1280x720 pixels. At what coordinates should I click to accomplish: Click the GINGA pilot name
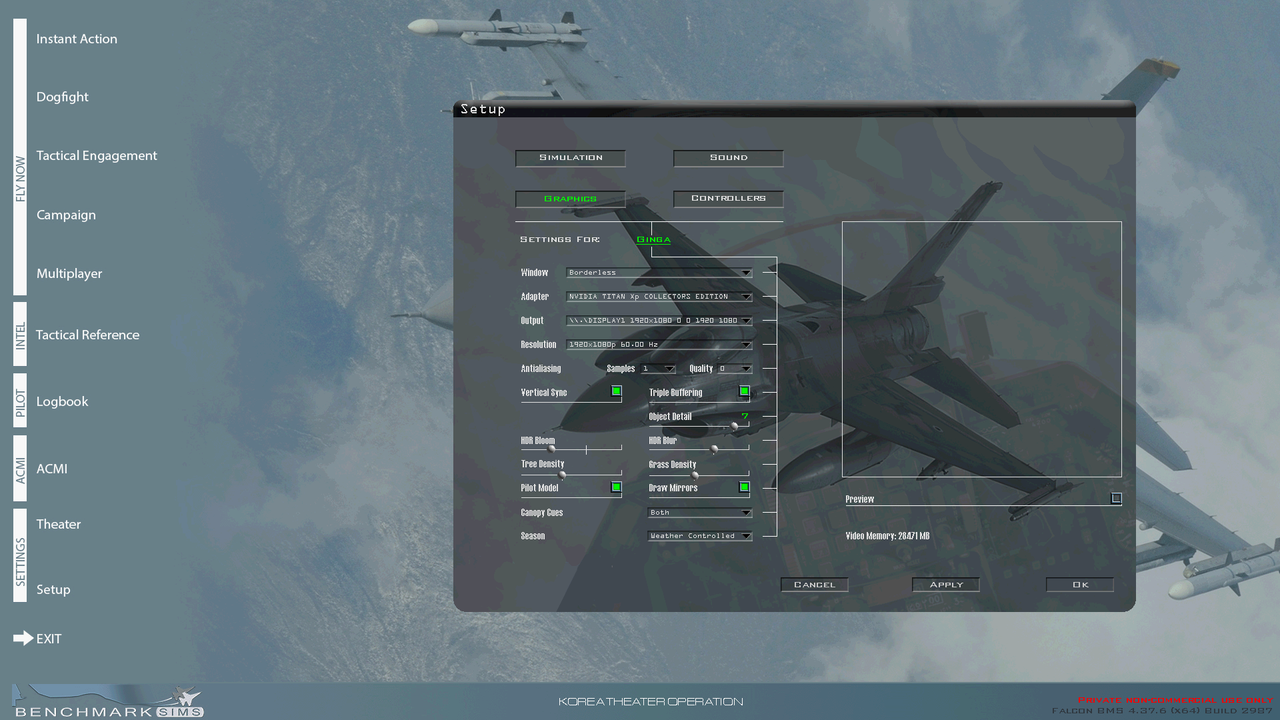[x=654, y=240]
